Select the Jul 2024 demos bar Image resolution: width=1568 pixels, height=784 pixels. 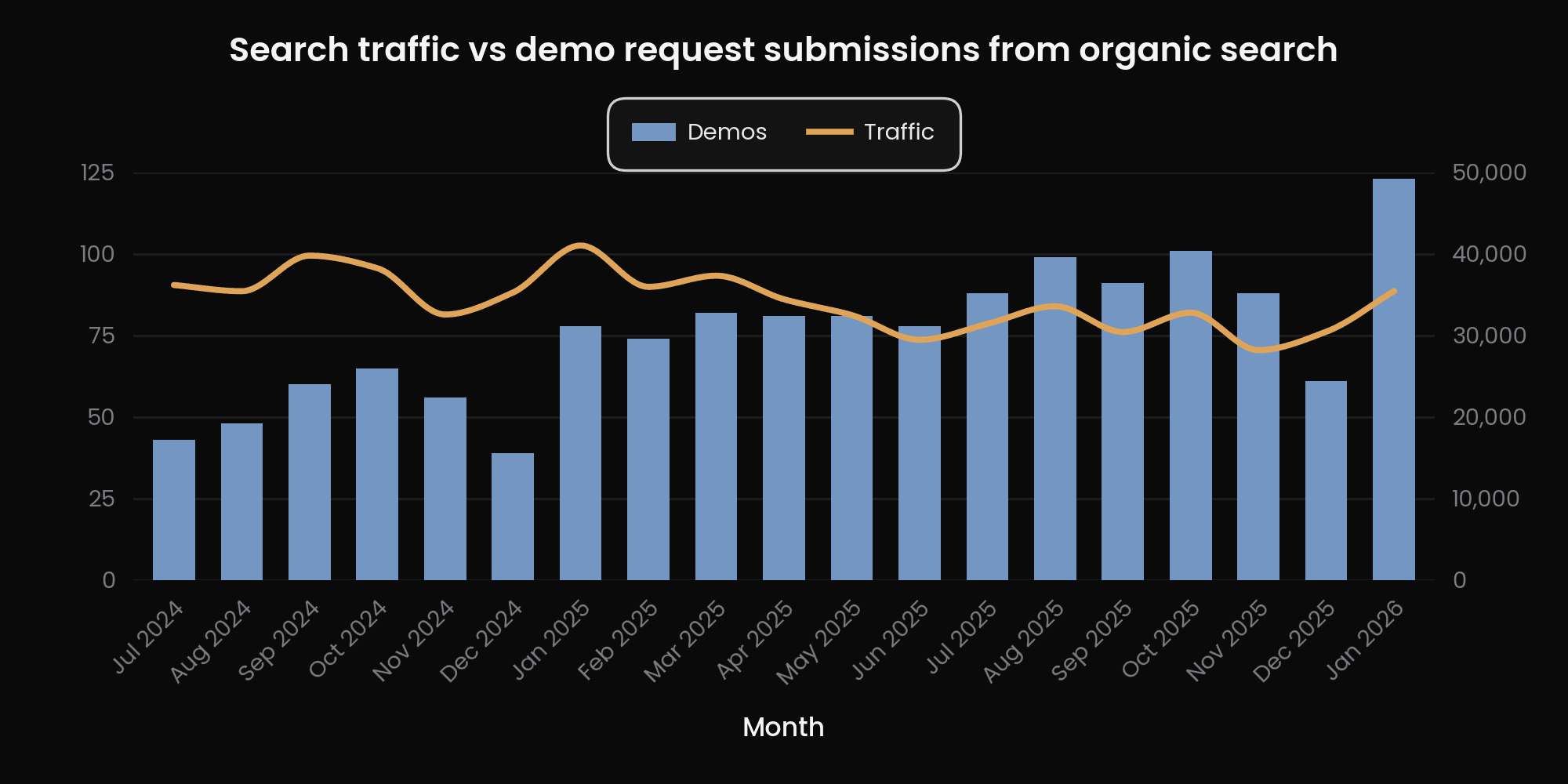click(x=174, y=510)
